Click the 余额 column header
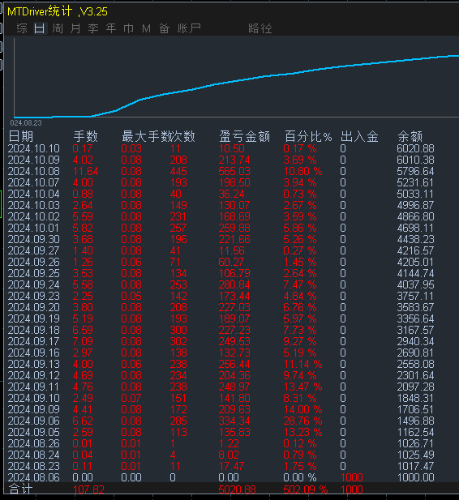The image size is (459, 500). (x=410, y=137)
